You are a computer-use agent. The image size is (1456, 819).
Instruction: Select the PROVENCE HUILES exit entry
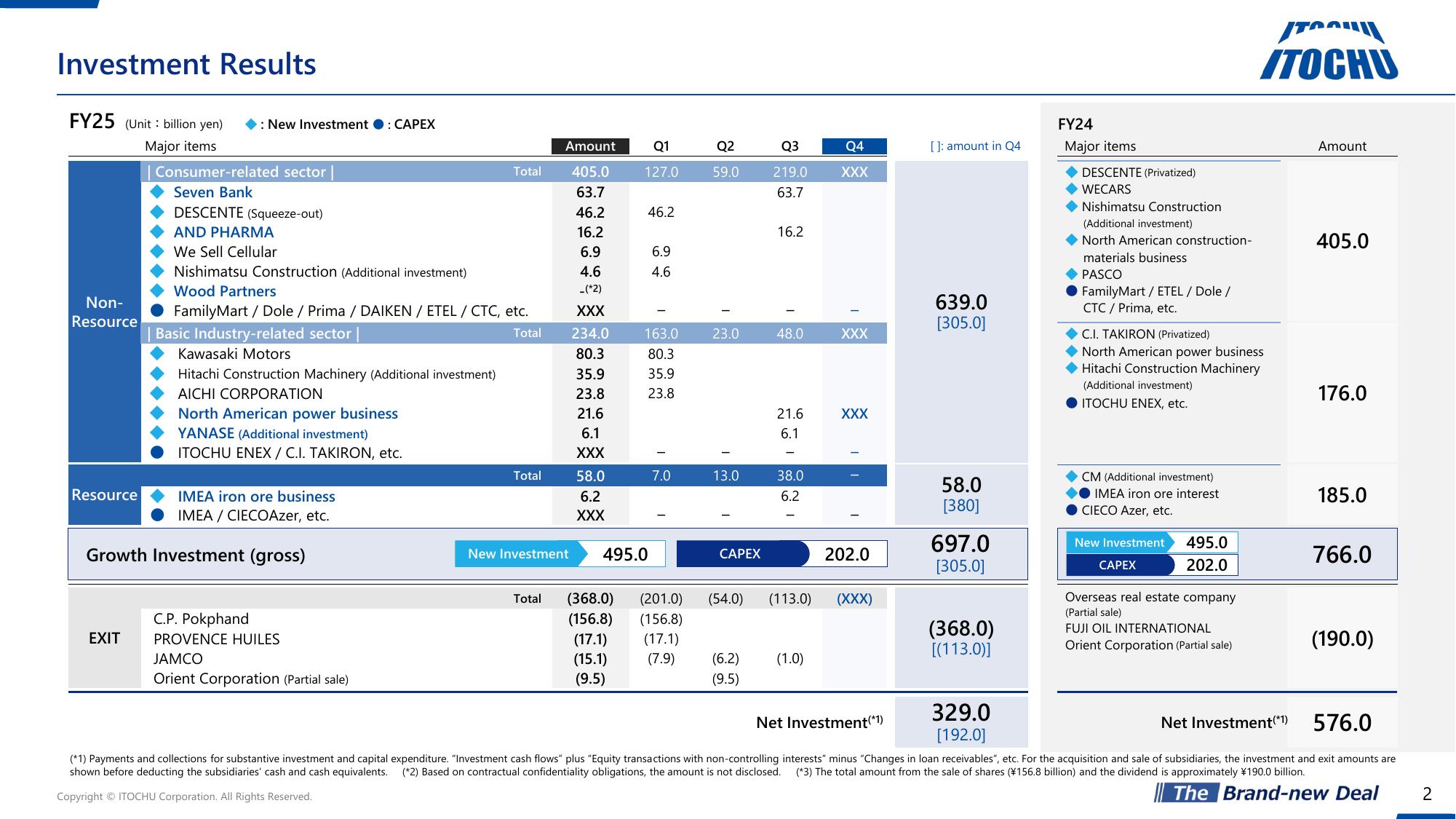pos(216,639)
